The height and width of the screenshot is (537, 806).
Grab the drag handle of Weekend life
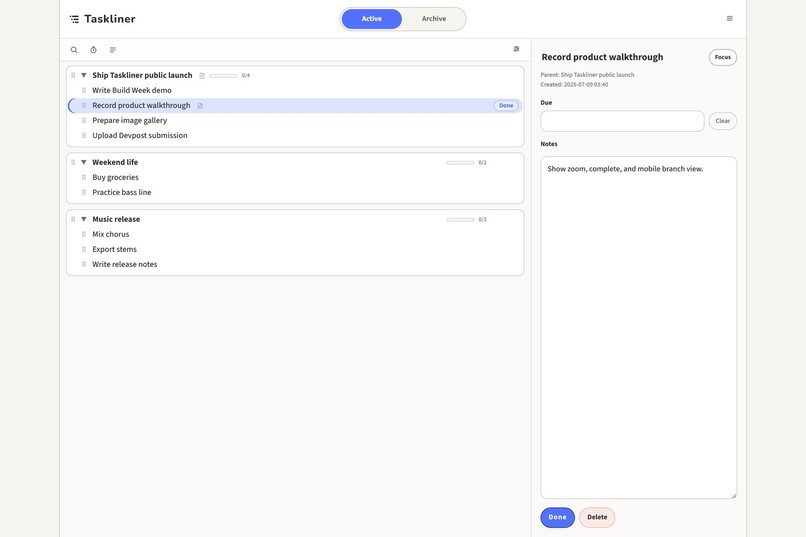[x=73, y=162]
